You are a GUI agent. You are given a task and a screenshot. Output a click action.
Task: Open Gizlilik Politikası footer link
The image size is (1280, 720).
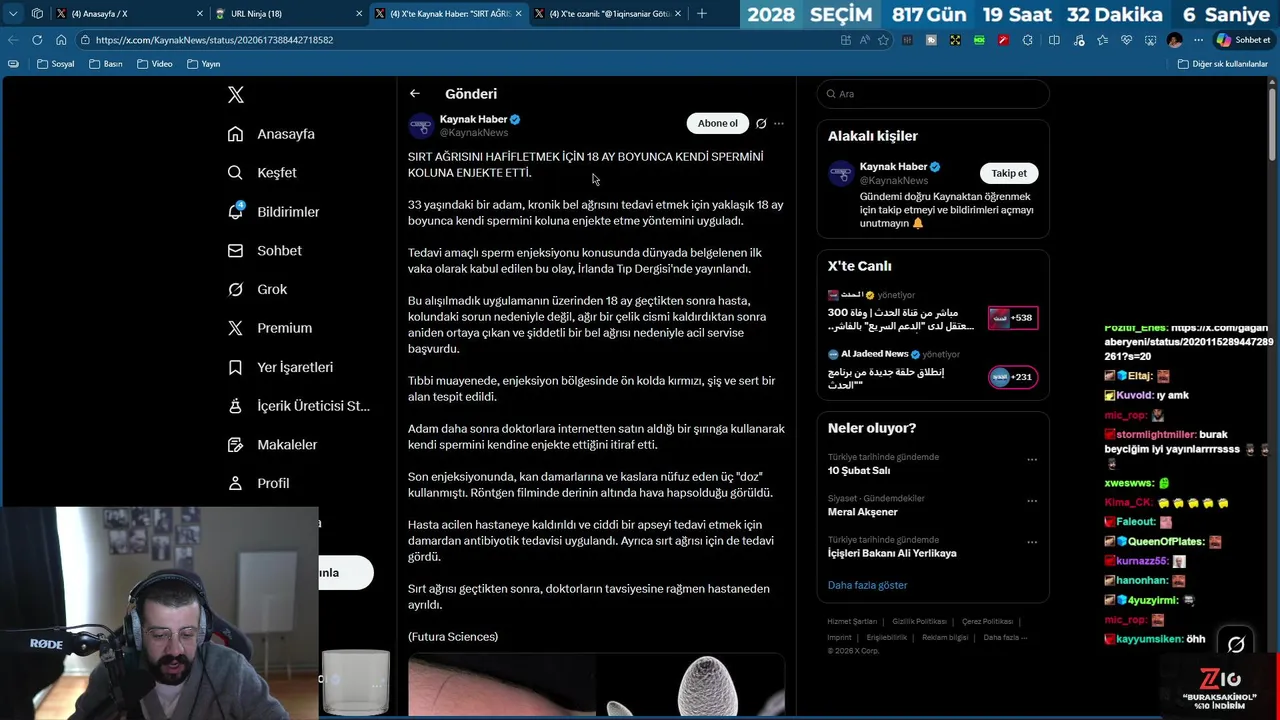pyautogui.click(x=919, y=622)
